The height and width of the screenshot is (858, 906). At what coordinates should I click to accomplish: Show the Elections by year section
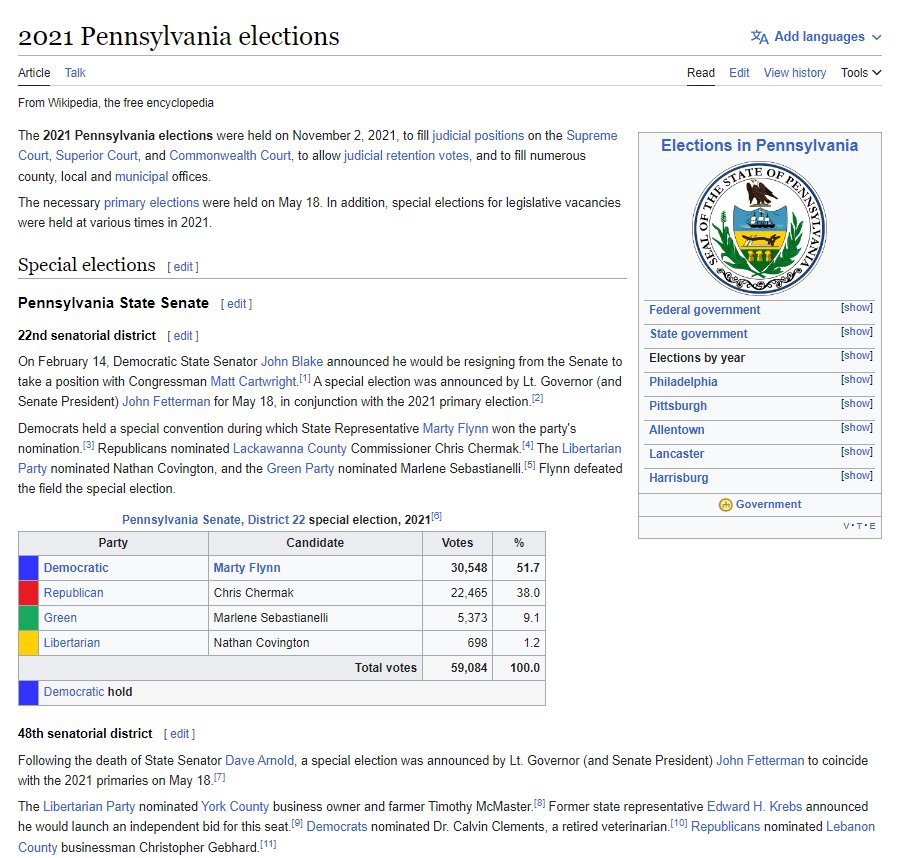(856, 355)
